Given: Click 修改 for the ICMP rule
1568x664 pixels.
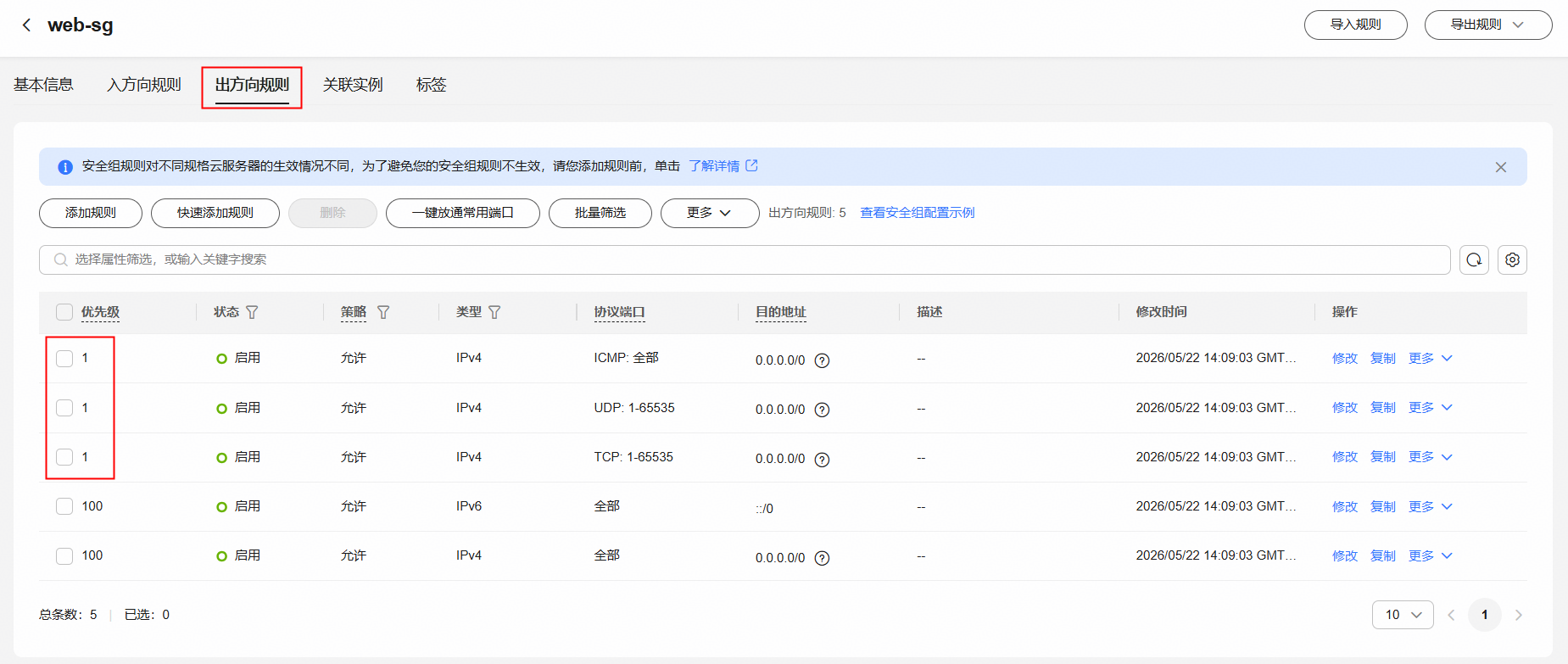Looking at the screenshot, I should click(x=1345, y=359).
